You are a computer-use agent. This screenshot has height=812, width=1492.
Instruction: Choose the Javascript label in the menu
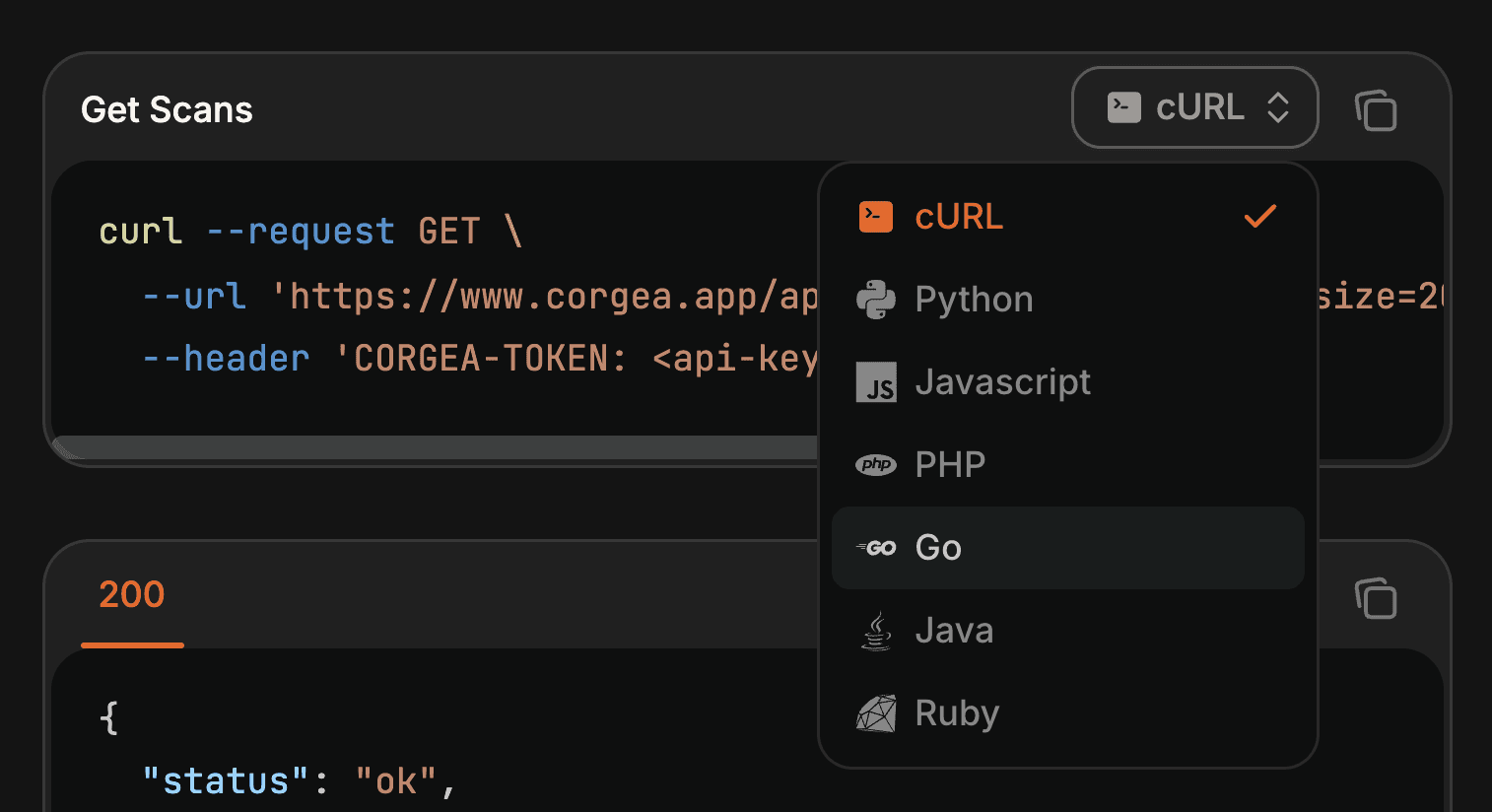pyautogui.click(x=1002, y=382)
